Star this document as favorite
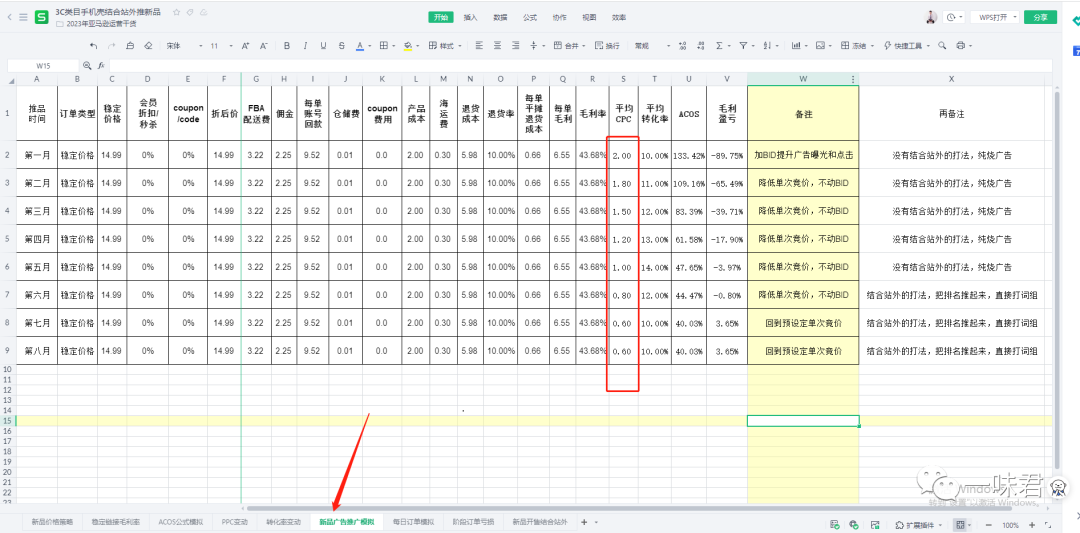The height and width of the screenshot is (533, 1080). (x=177, y=12)
